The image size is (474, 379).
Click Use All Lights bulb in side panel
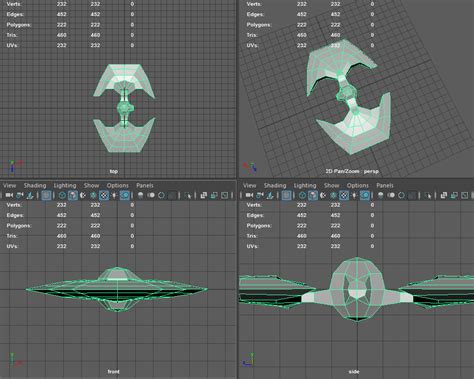[x=354, y=195]
